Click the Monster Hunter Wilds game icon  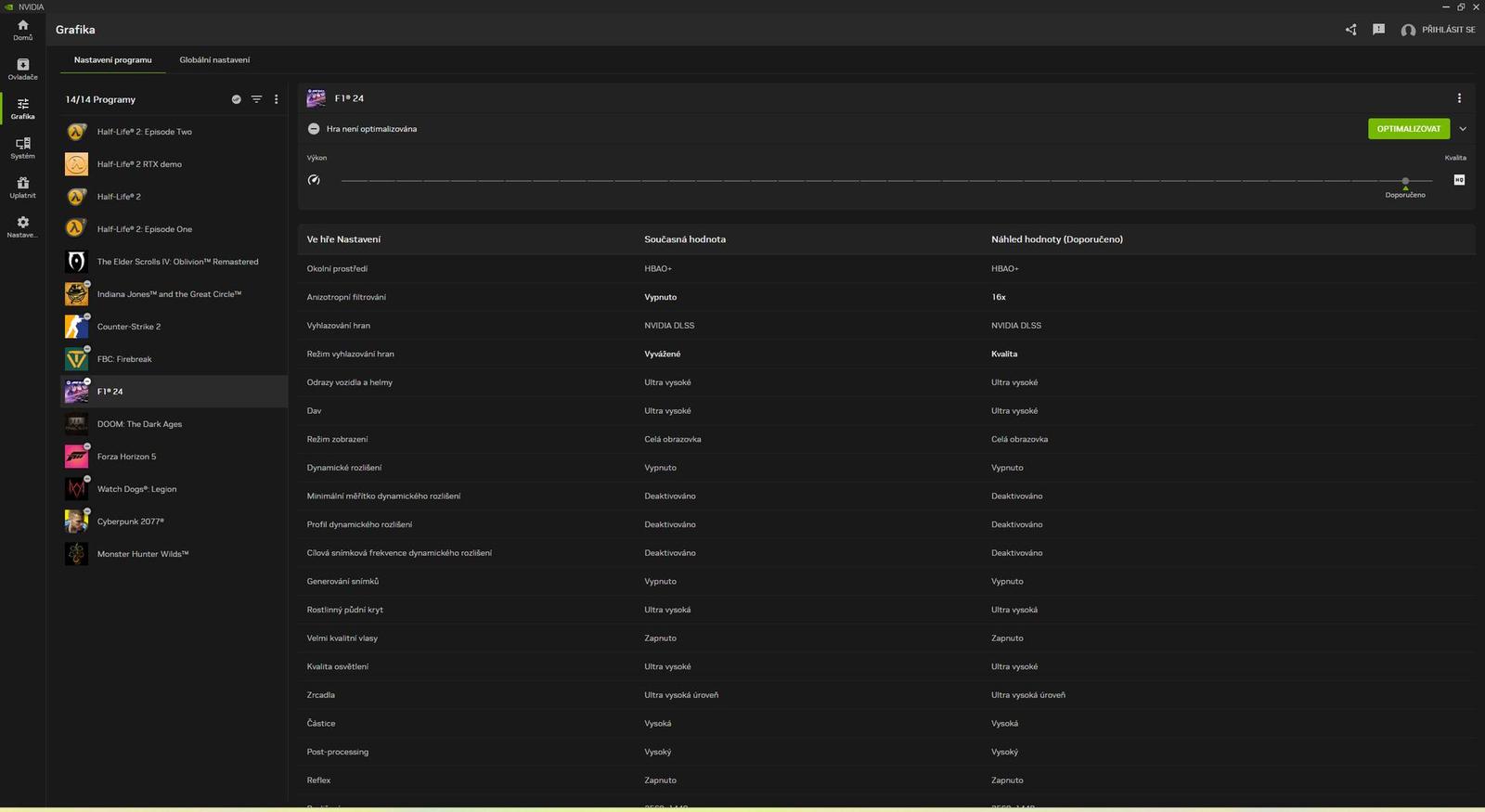click(x=76, y=554)
